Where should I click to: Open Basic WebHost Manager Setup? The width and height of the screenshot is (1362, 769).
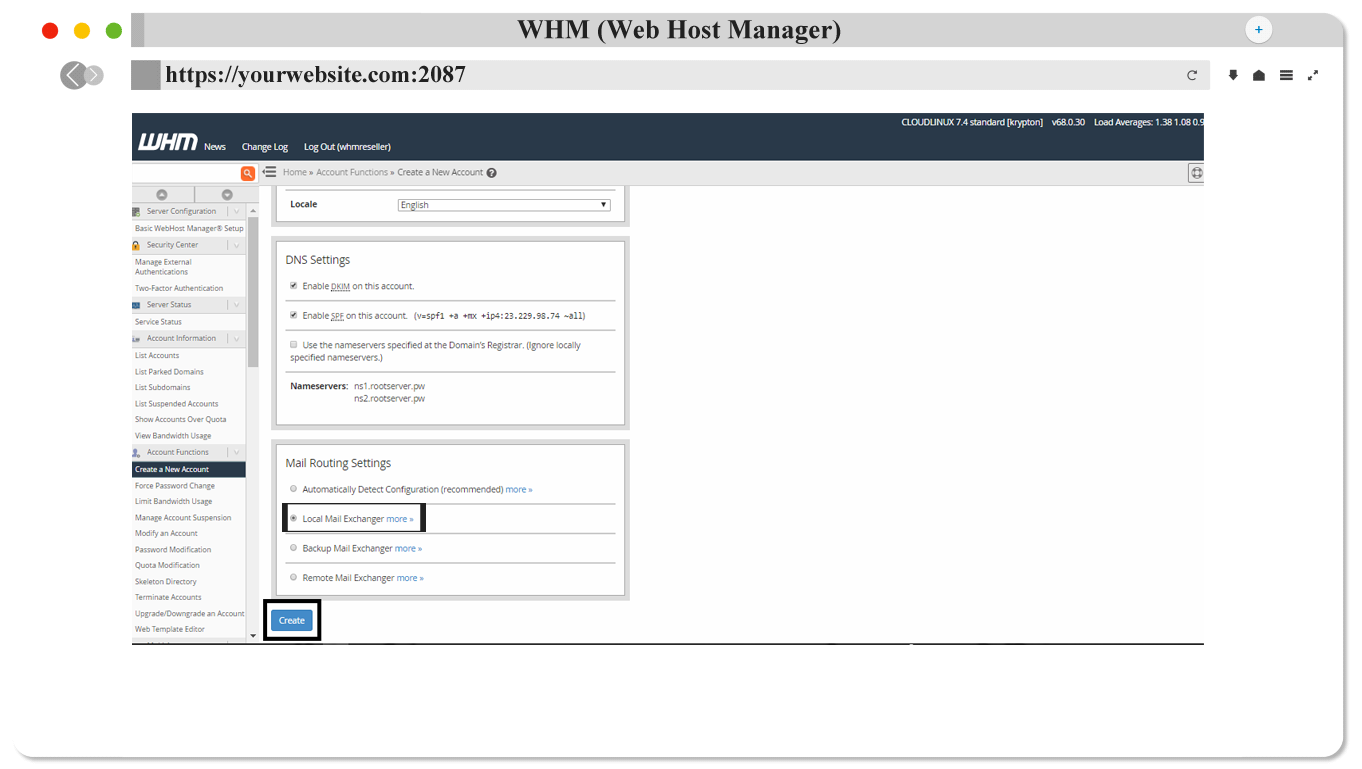point(189,229)
